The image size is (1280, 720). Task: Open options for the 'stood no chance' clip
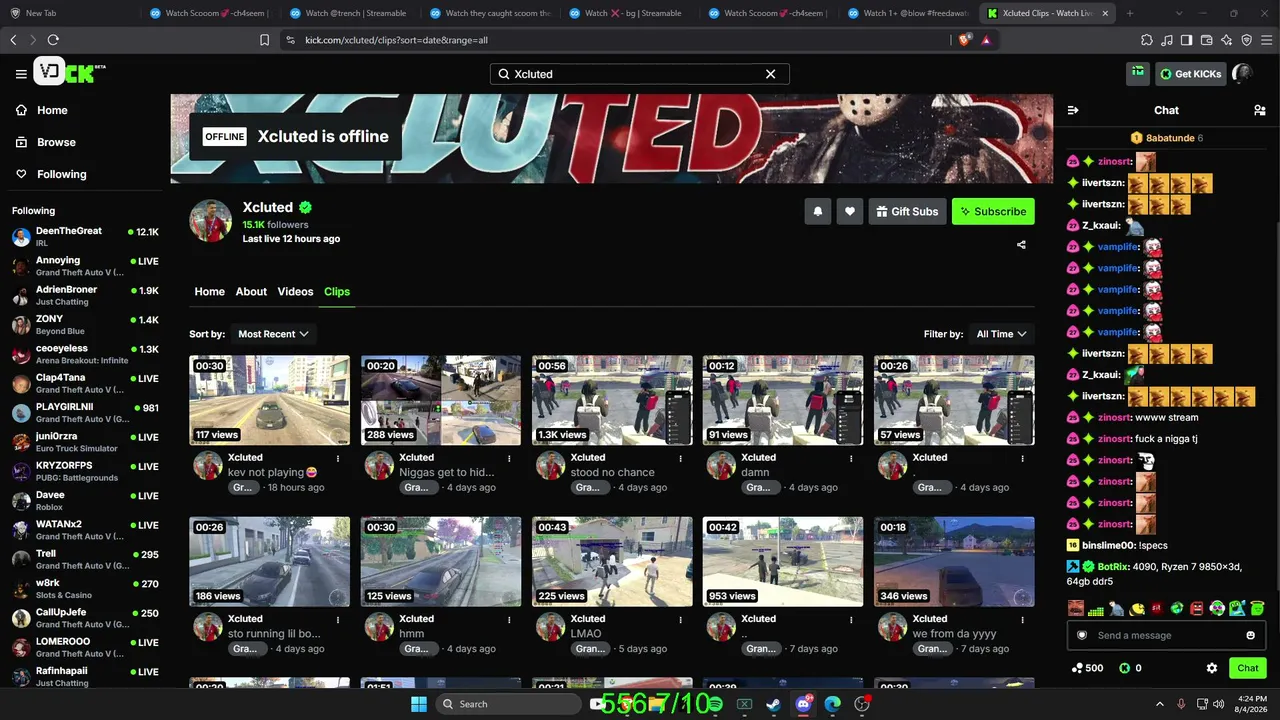(680, 458)
